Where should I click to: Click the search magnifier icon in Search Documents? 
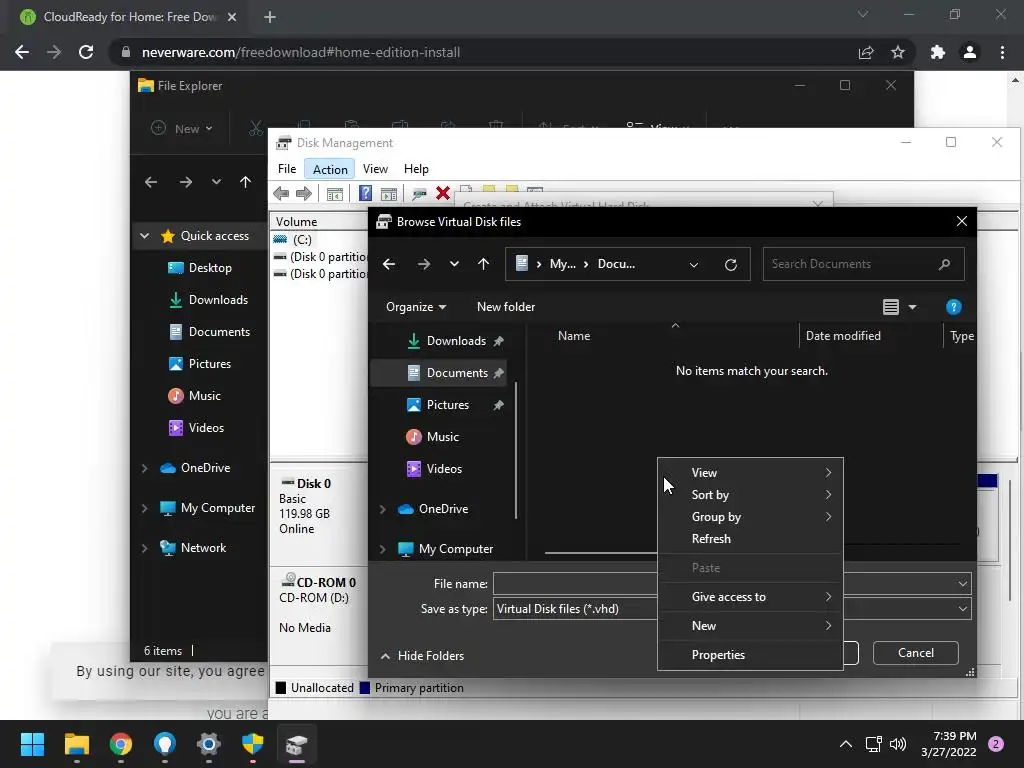pos(944,264)
